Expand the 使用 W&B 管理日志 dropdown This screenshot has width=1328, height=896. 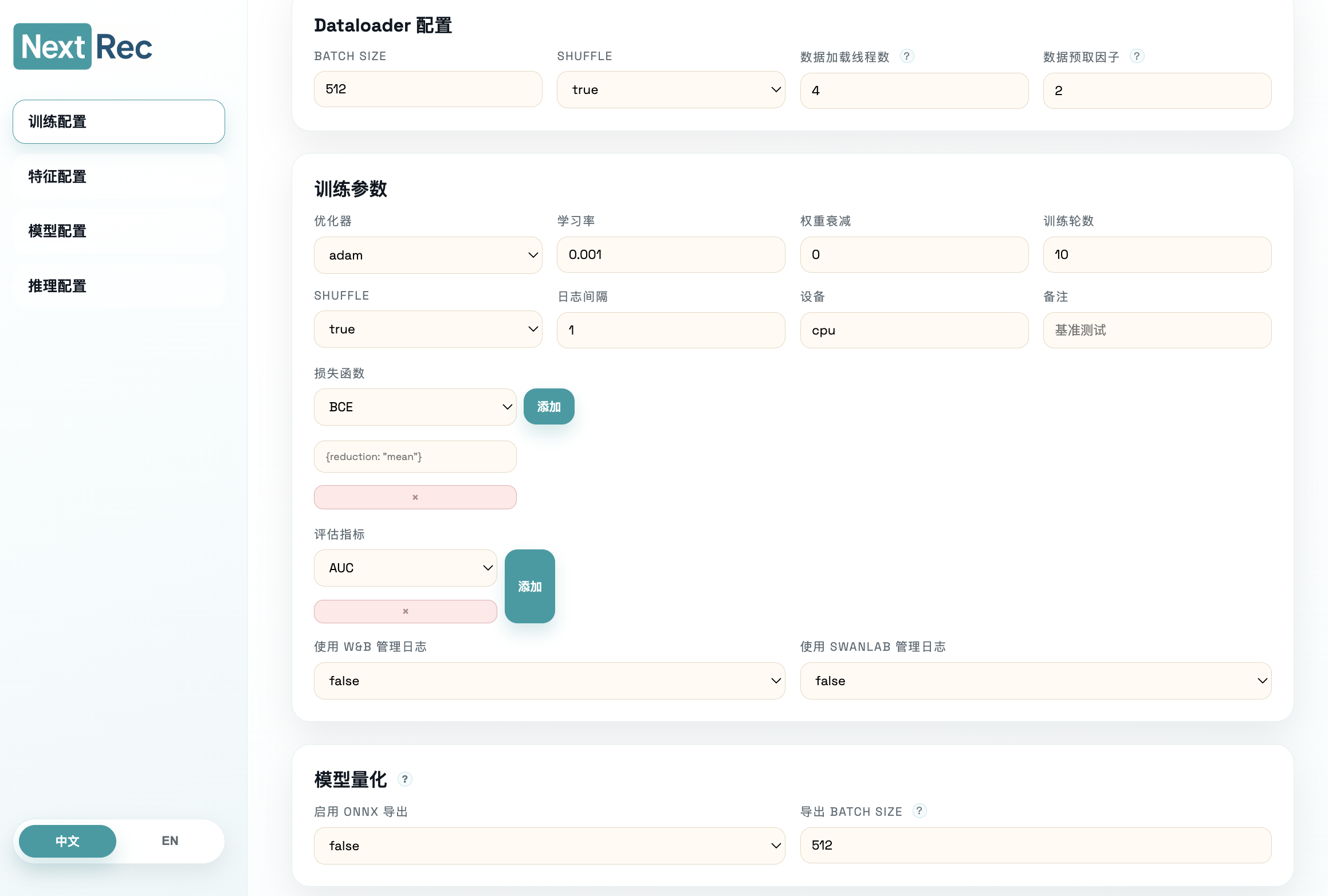point(549,681)
